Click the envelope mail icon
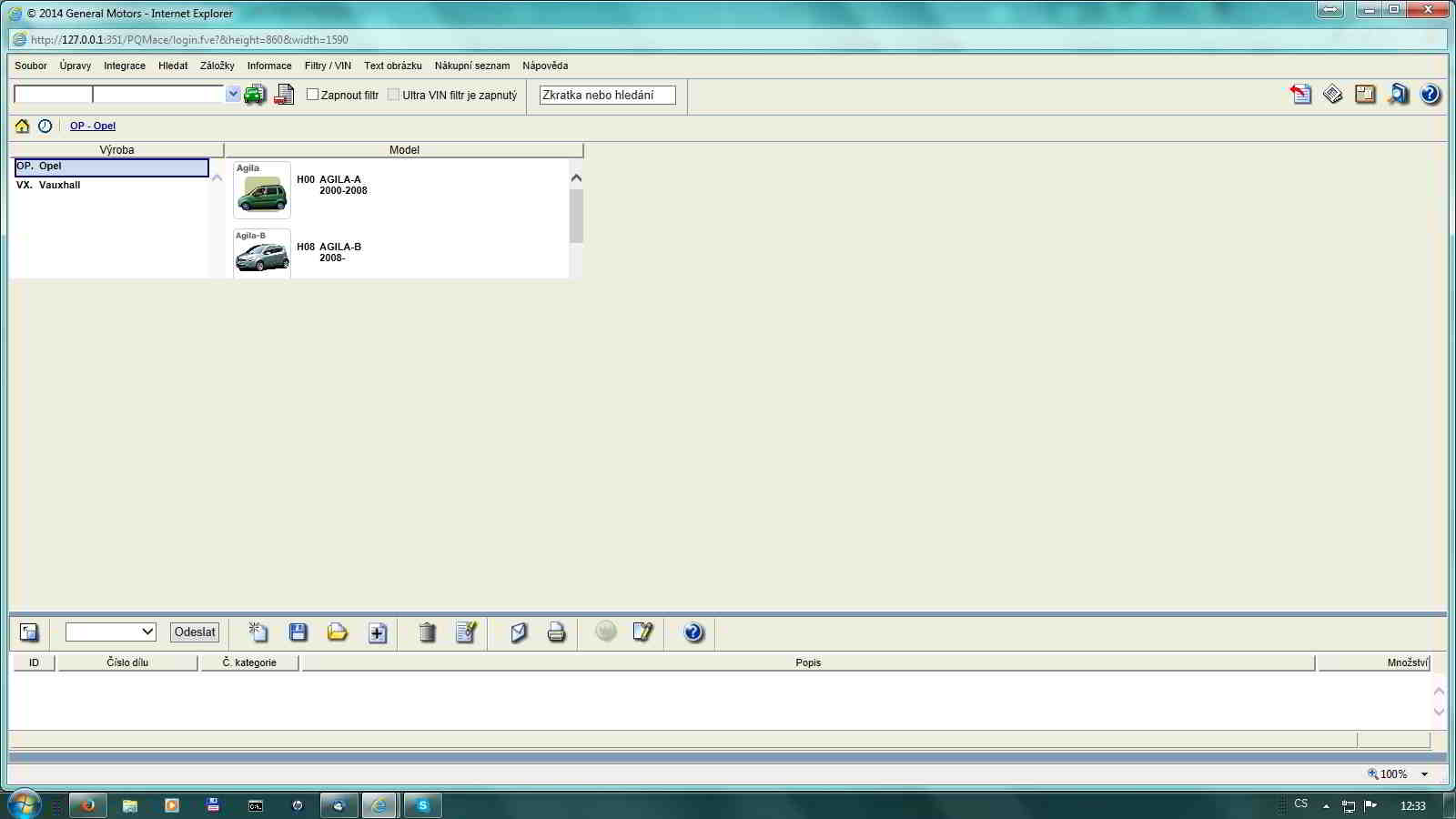Screen dimensions: 1456x819 click(519, 632)
